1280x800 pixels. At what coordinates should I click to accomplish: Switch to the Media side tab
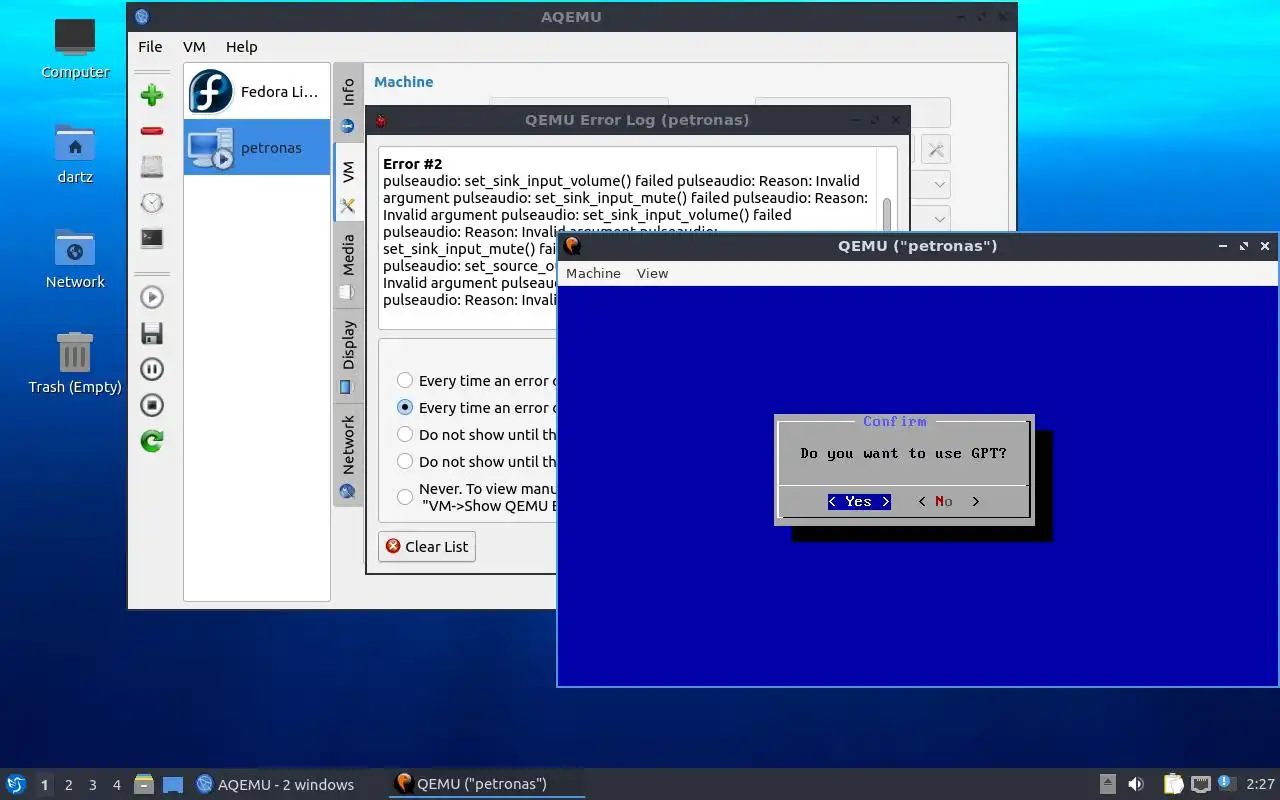[348, 266]
